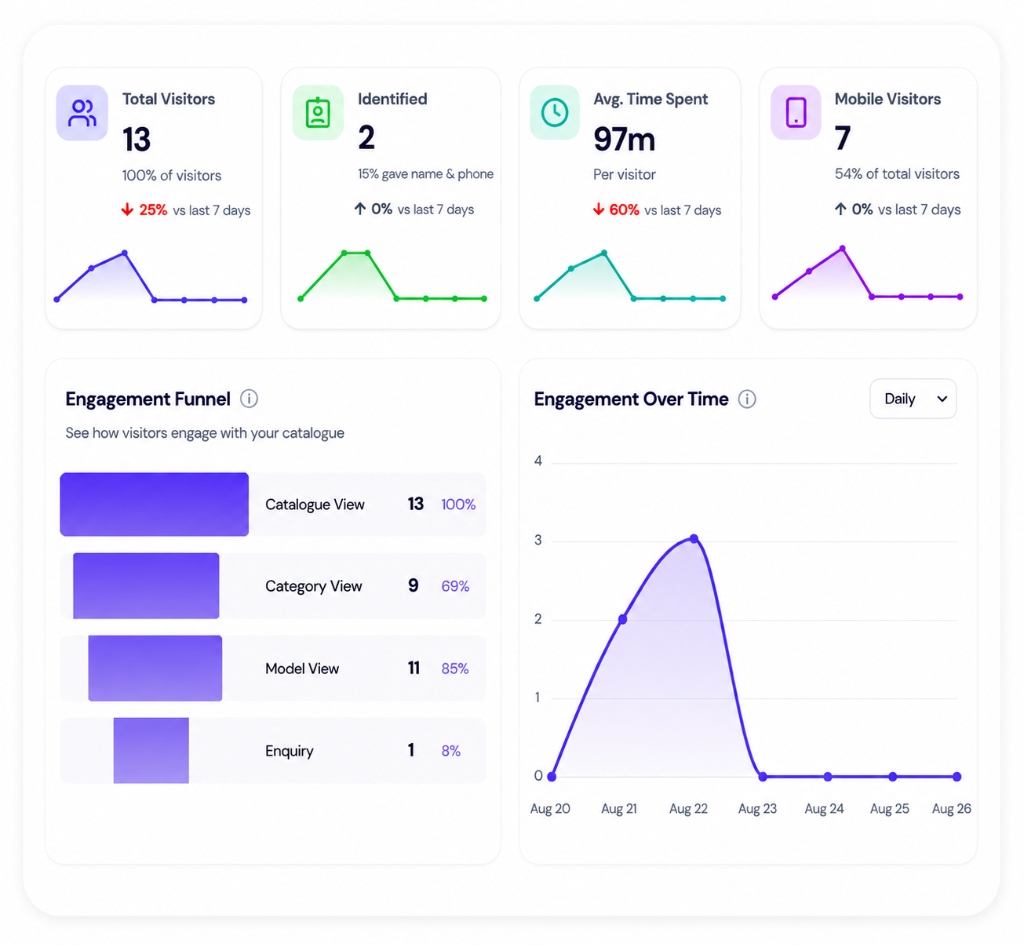Screen dimensions: 1024x945
Task: Click the Catalogue View funnel bar
Action: click(154, 504)
